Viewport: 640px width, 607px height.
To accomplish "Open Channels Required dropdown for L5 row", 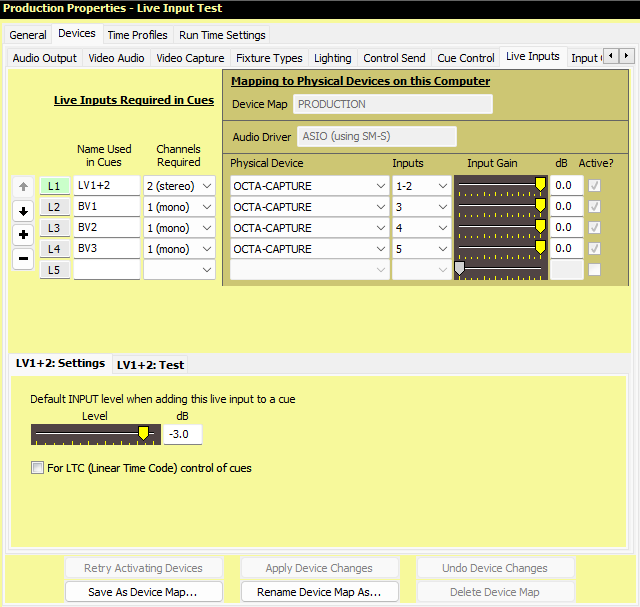I will click(x=179, y=270).
